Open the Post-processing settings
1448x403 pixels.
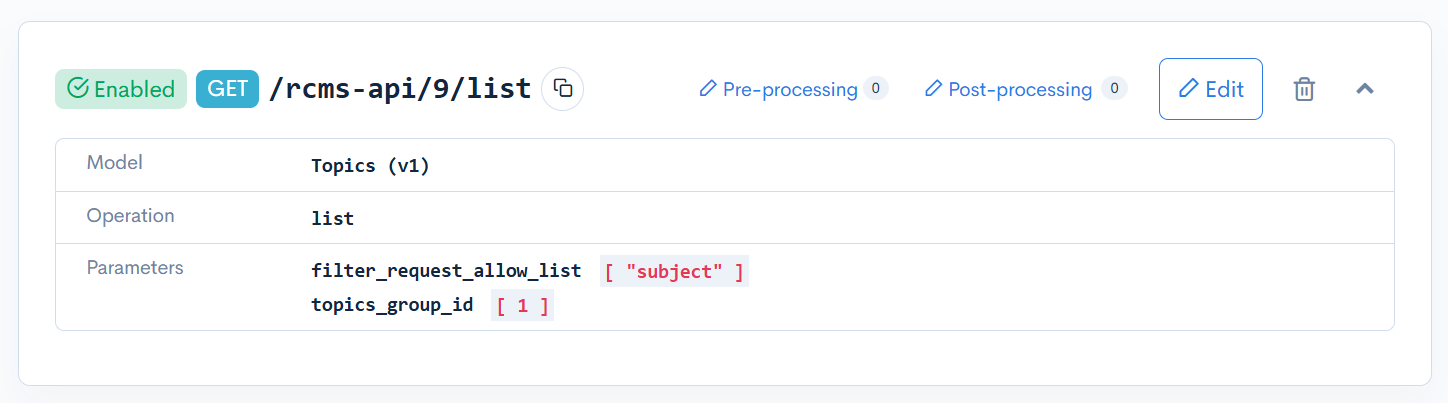click(1008, 89)
